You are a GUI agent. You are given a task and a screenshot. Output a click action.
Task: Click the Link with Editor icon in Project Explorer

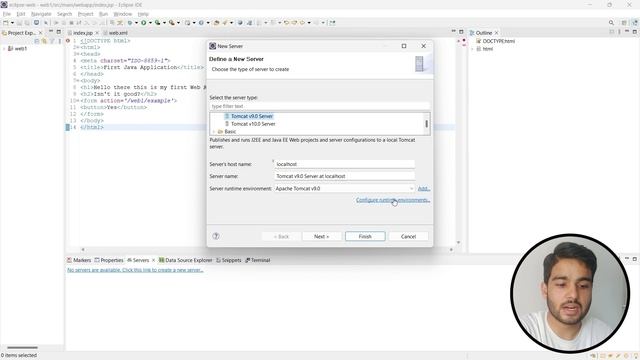point(44,41)
